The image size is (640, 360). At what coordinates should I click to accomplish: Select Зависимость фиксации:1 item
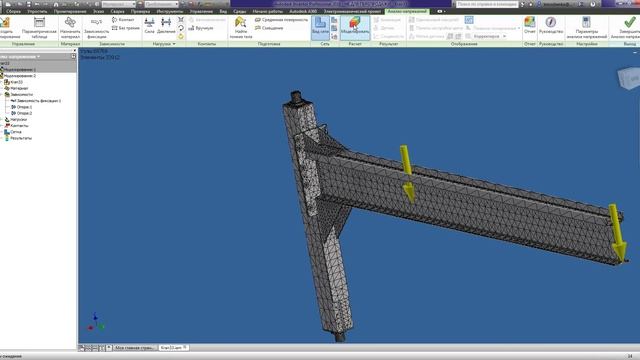tap(36, 101)
